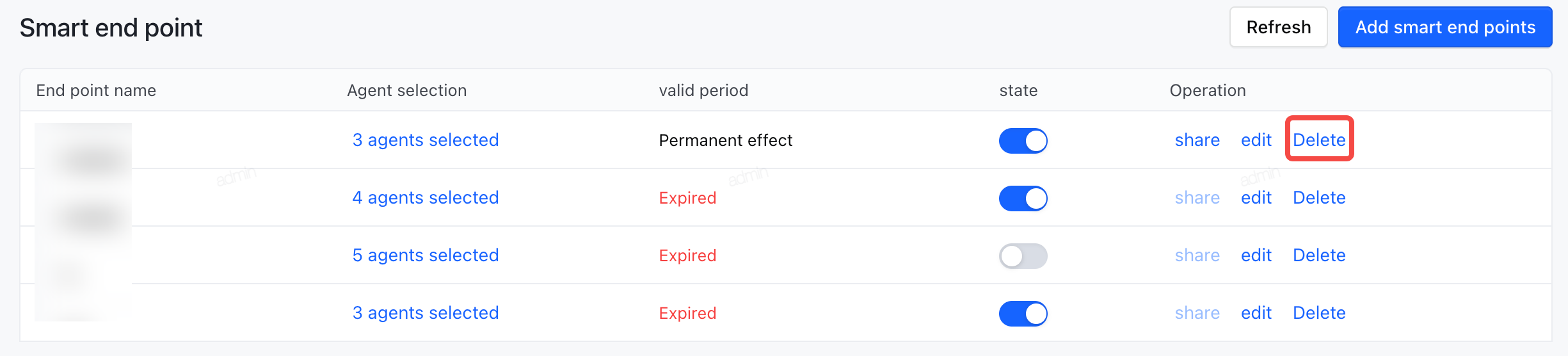
Task: Toggle the last row's state switch
Action: coord(1023,313)
